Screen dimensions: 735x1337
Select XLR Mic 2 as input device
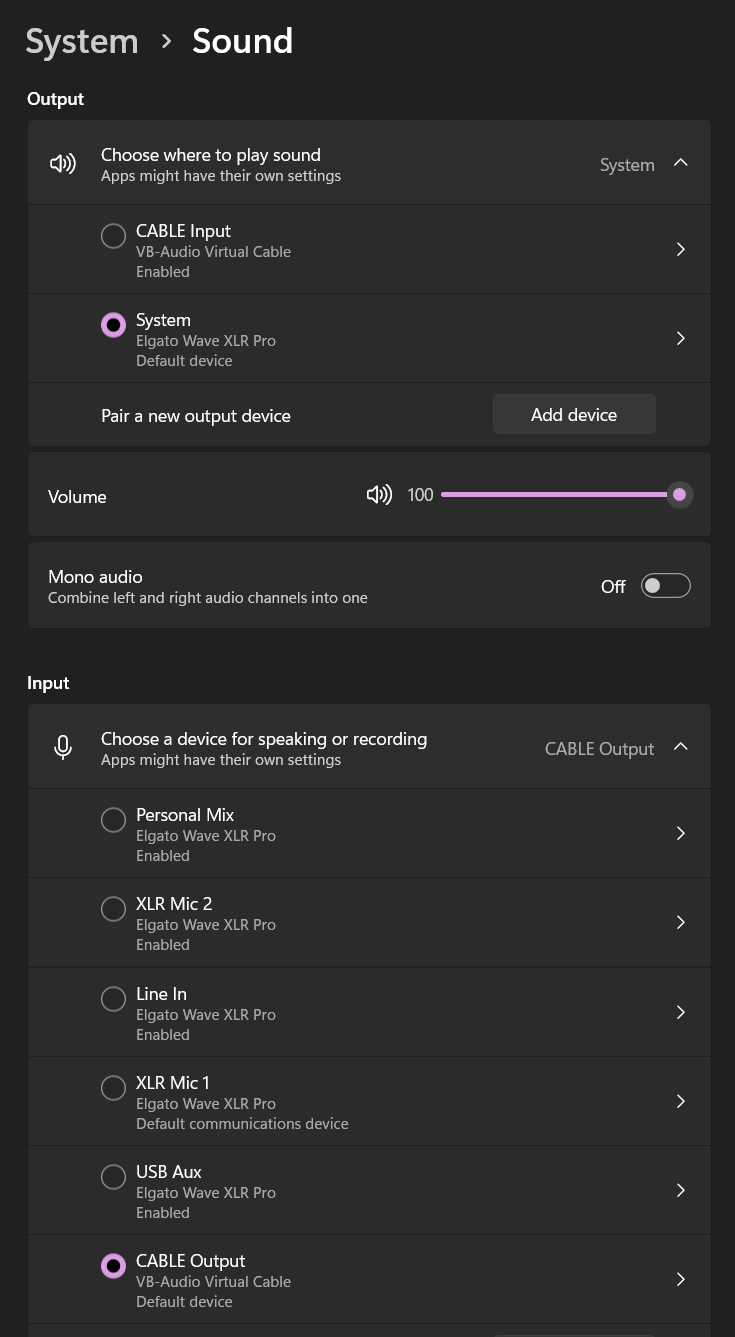(114, 909)
